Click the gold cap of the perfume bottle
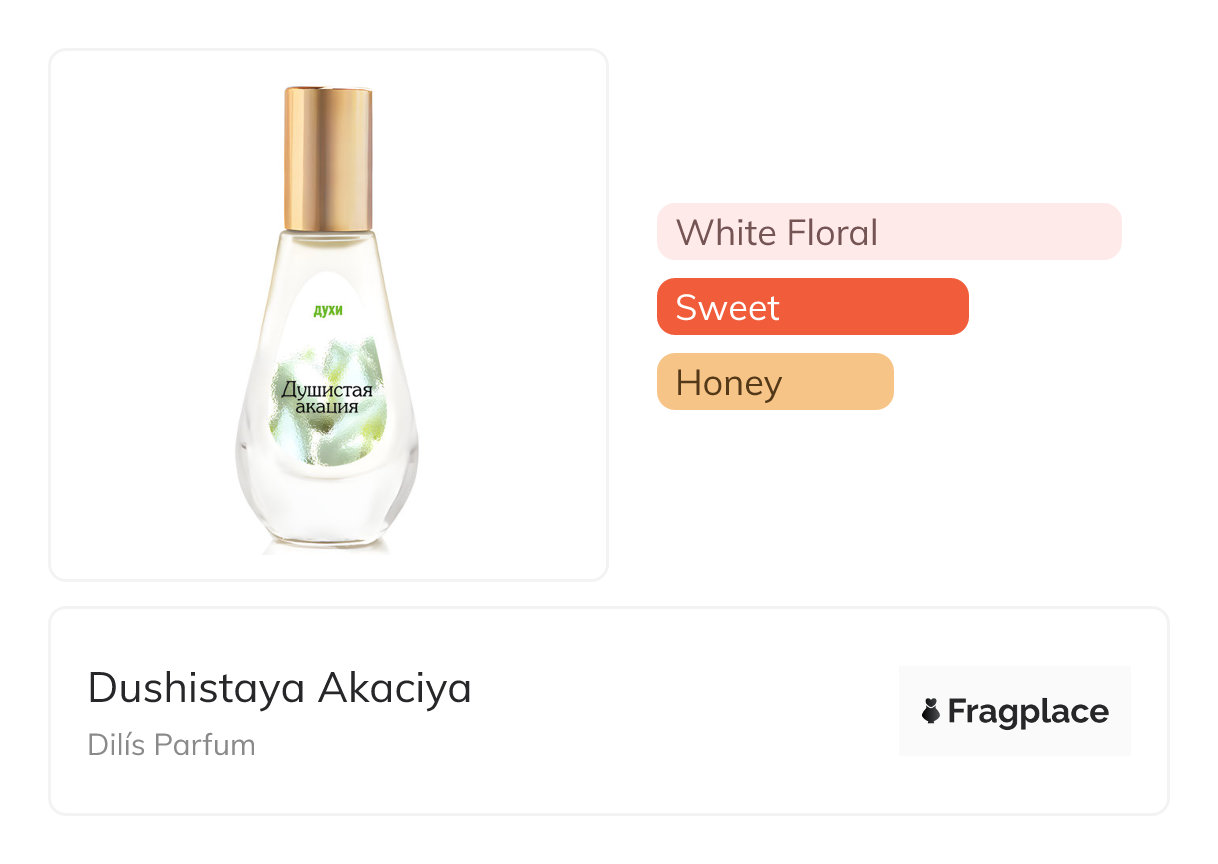The height and width of the screenshot is (864, 1218). [328, 158]
